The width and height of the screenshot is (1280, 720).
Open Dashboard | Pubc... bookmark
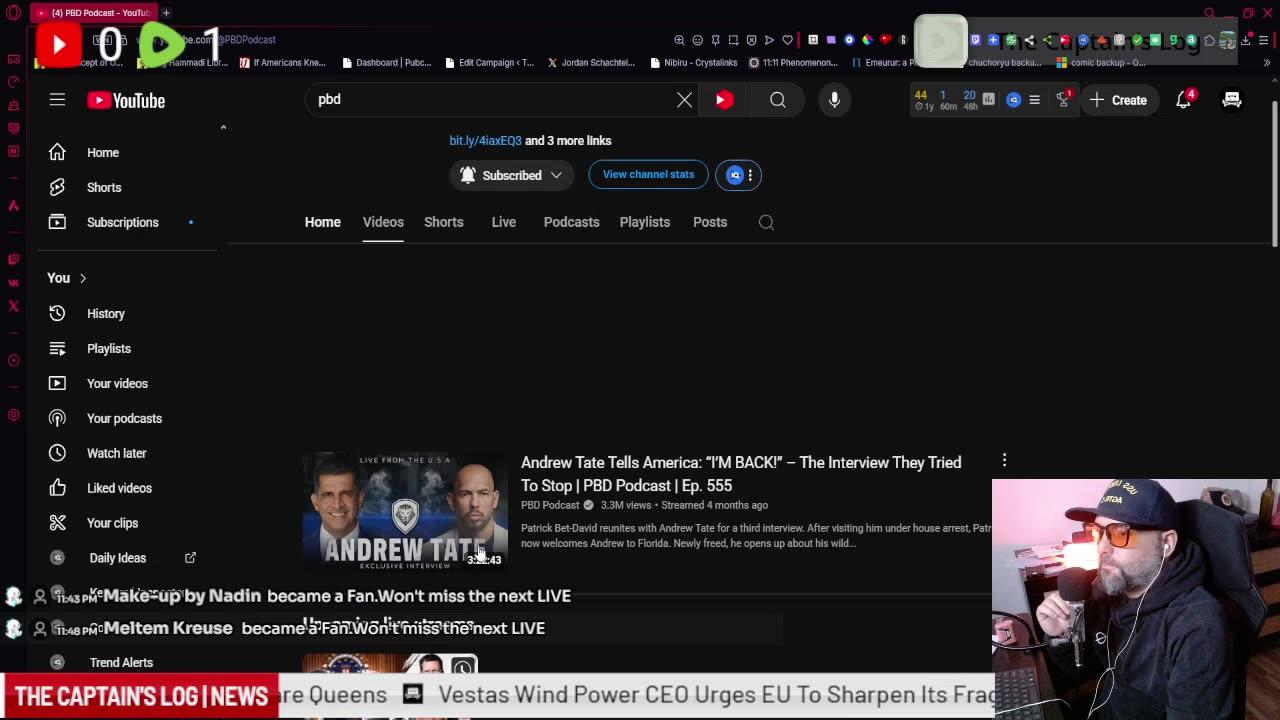387,62
